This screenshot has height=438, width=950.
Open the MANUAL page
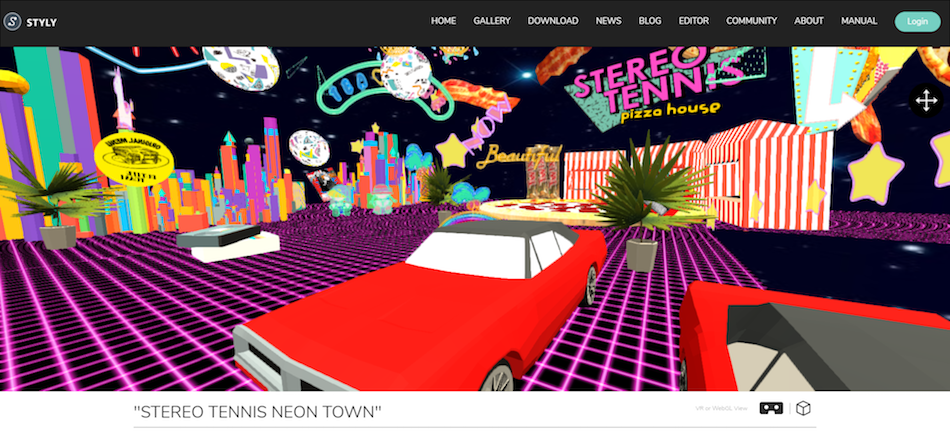pyautogui.click(x=859, y=21)
